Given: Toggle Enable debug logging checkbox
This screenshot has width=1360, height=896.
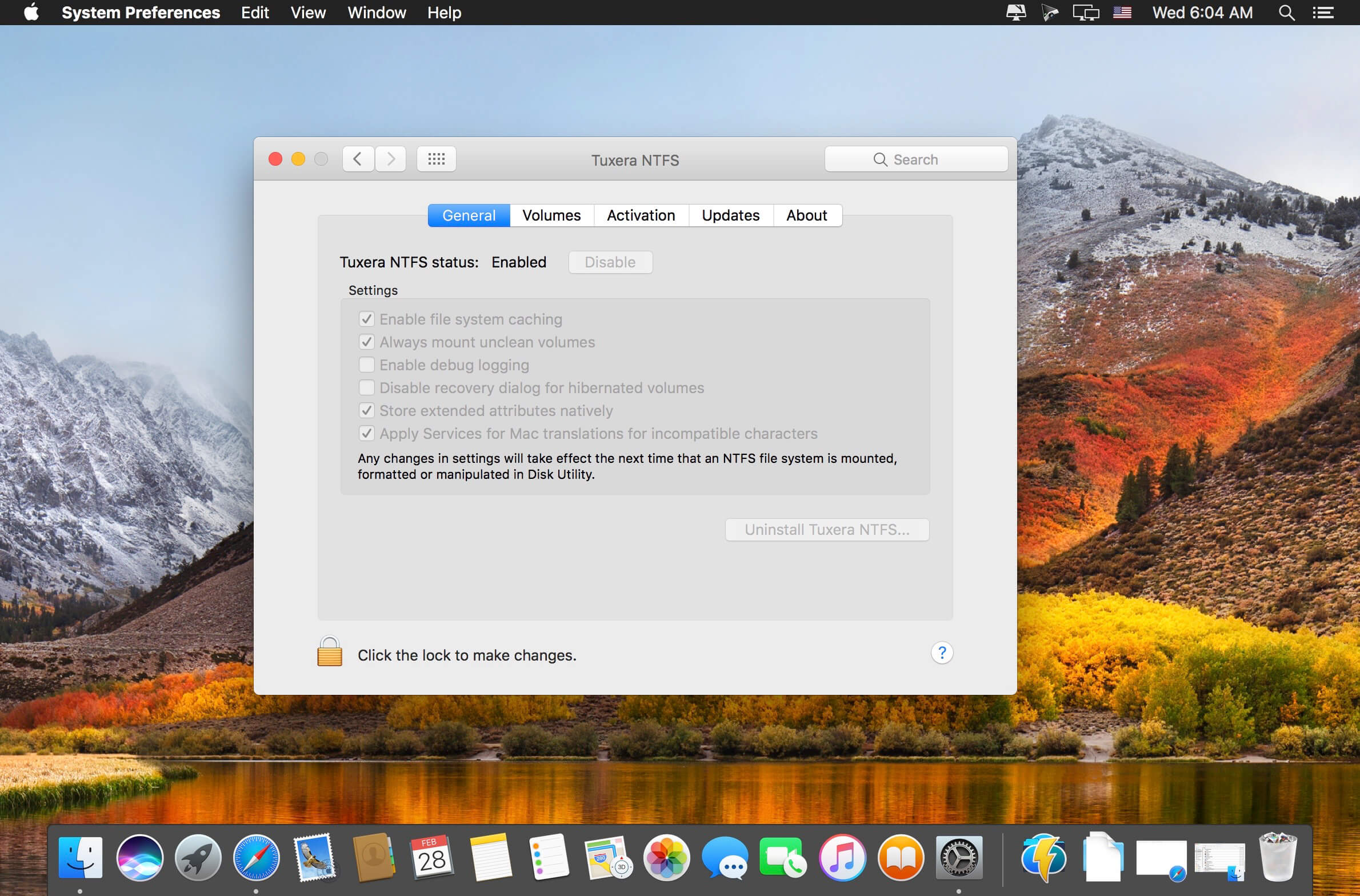Looking at the screenshot, I should (x=365, y=364).
